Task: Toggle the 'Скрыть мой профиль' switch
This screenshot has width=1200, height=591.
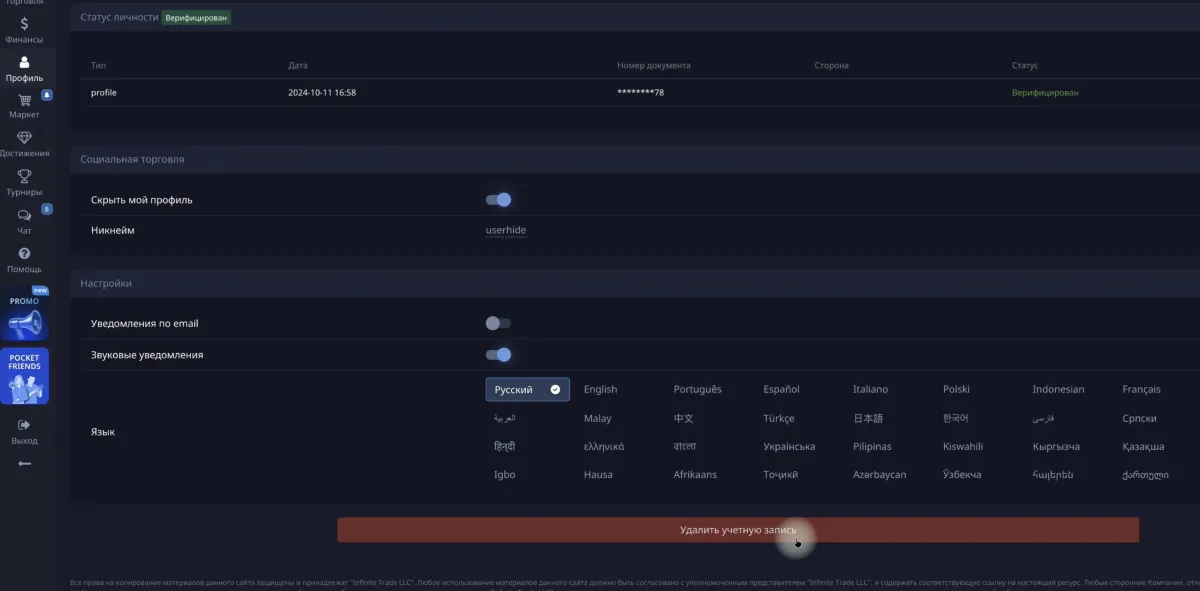Action: (498, 200)
